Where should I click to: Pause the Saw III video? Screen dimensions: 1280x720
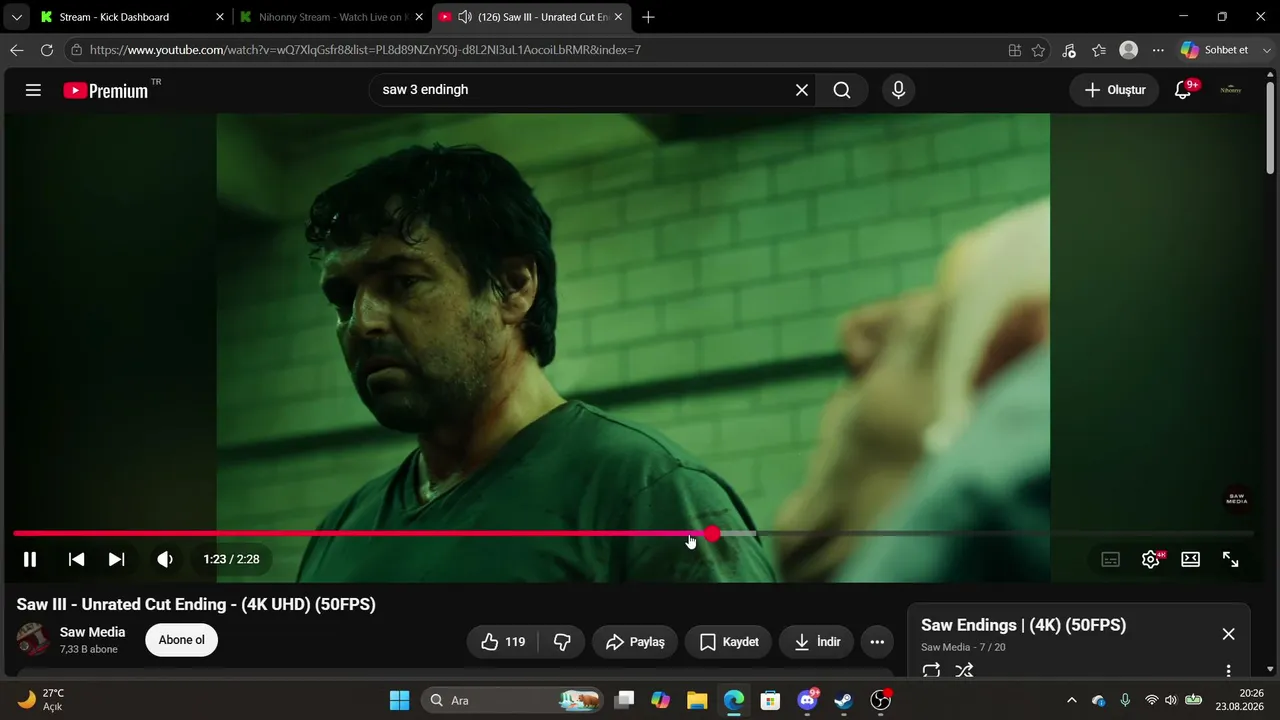[30, 559]
